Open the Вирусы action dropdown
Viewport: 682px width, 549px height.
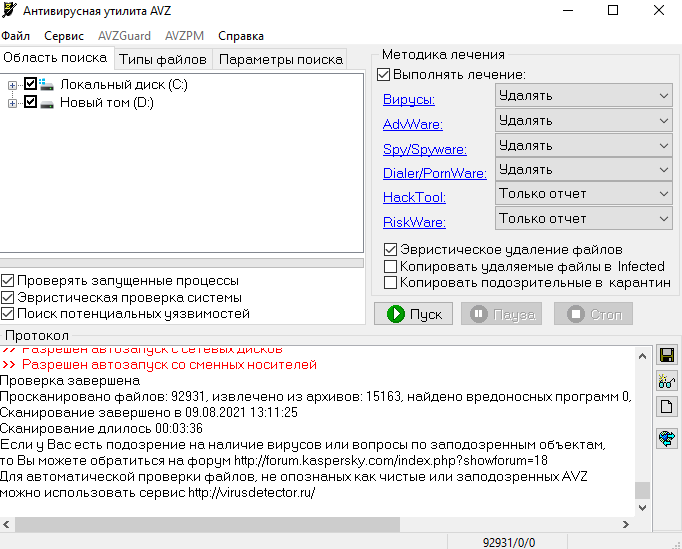click(x=584, y=95)
